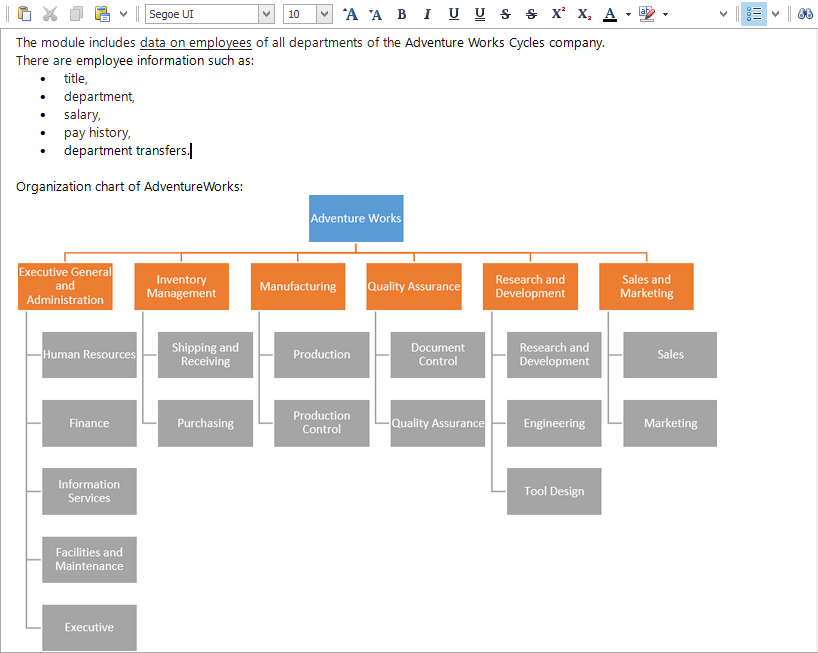Increase font size with grow font icon
Image resolution: width=818 pixels, height=653 pixels.
[349, 14]
